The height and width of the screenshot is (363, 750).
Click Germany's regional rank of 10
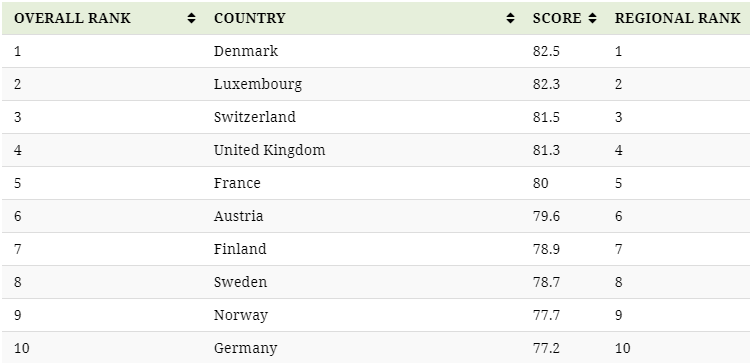(x=622, y=348)
